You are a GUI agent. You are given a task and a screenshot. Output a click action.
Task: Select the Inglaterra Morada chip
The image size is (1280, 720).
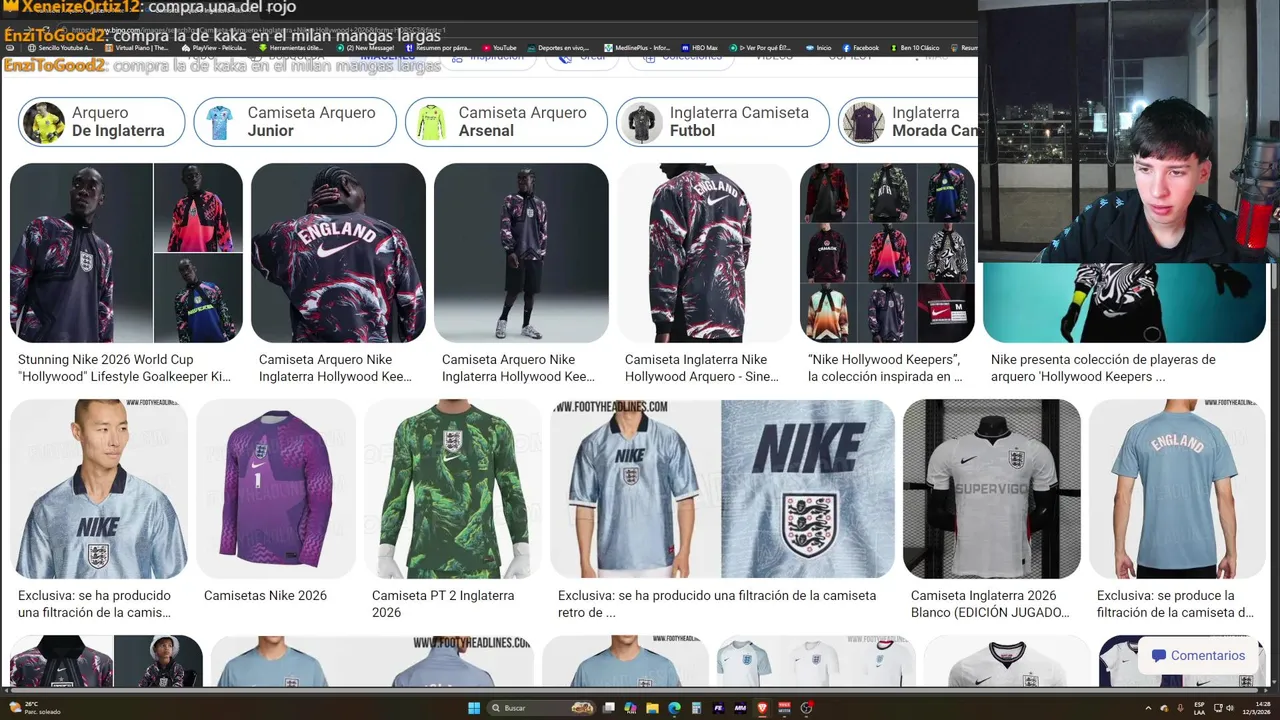pyautogui.click(x=907, y=122)
